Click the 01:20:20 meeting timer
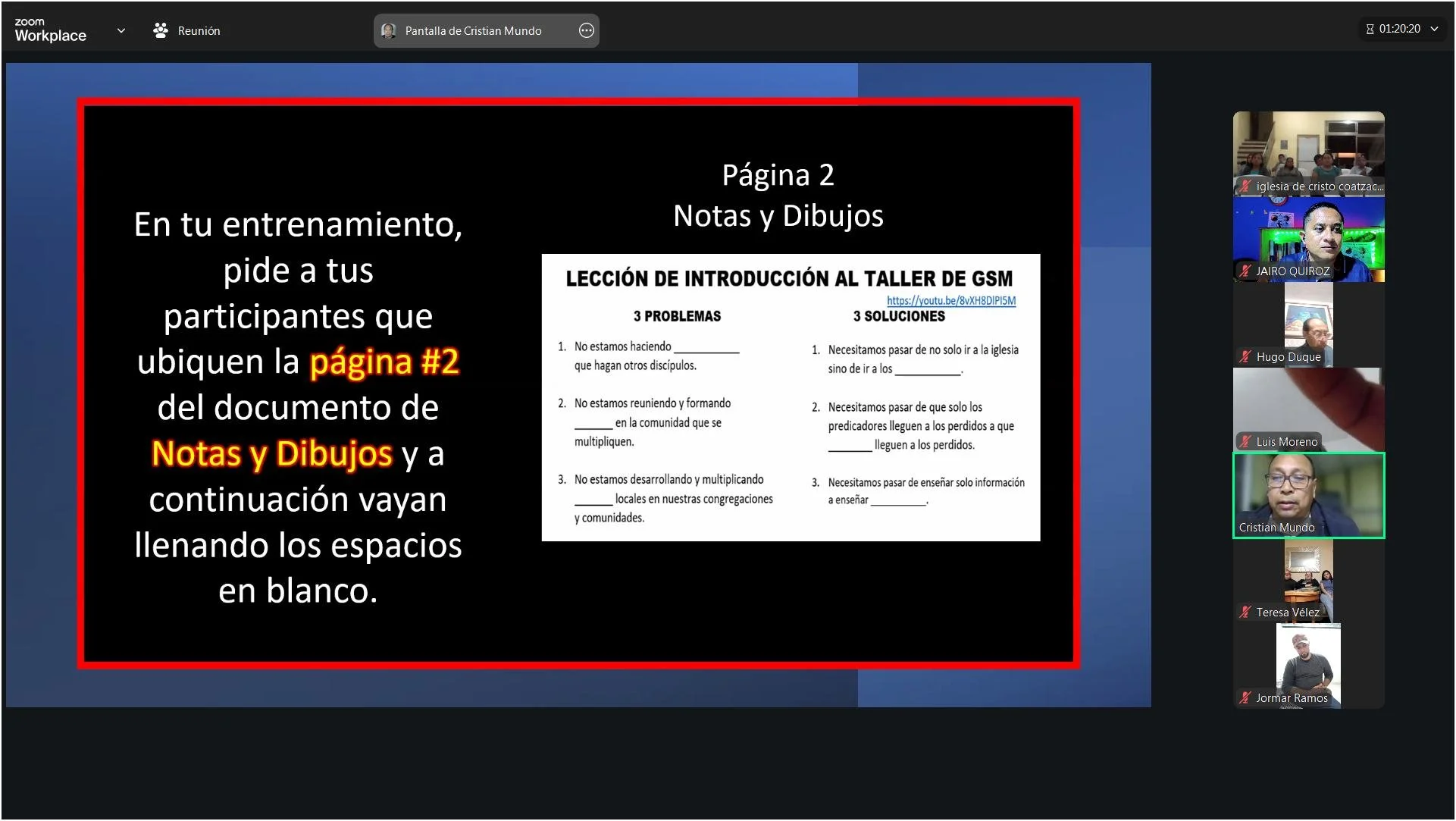The height and width of the screenshot is (821, 1456). 1399,29
